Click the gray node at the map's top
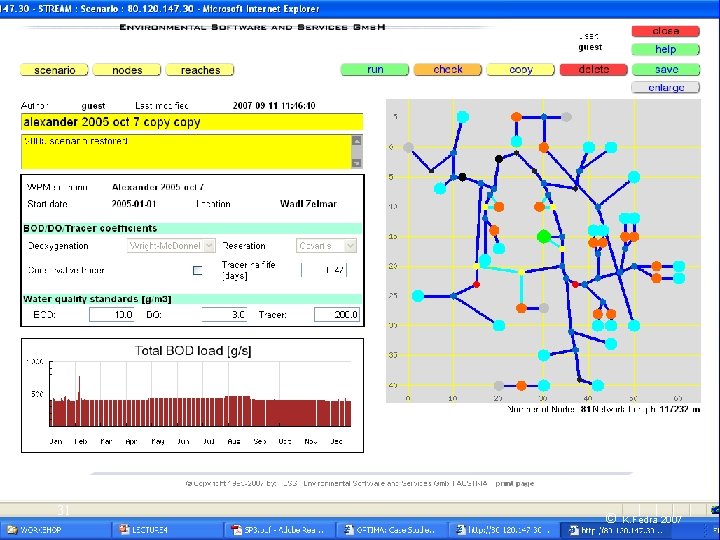720x540 pixels. coord(567,117)
